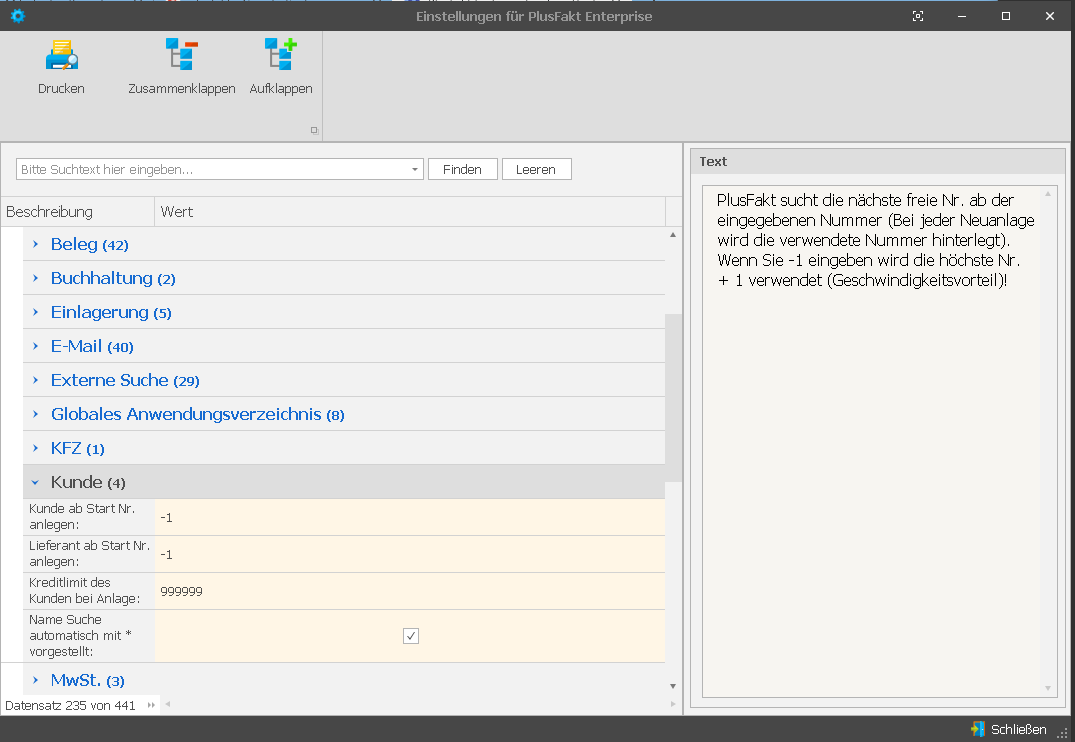Collapse the Kunde (4) group
This screenshot has height=742, width=1075.
click(36, 482)
